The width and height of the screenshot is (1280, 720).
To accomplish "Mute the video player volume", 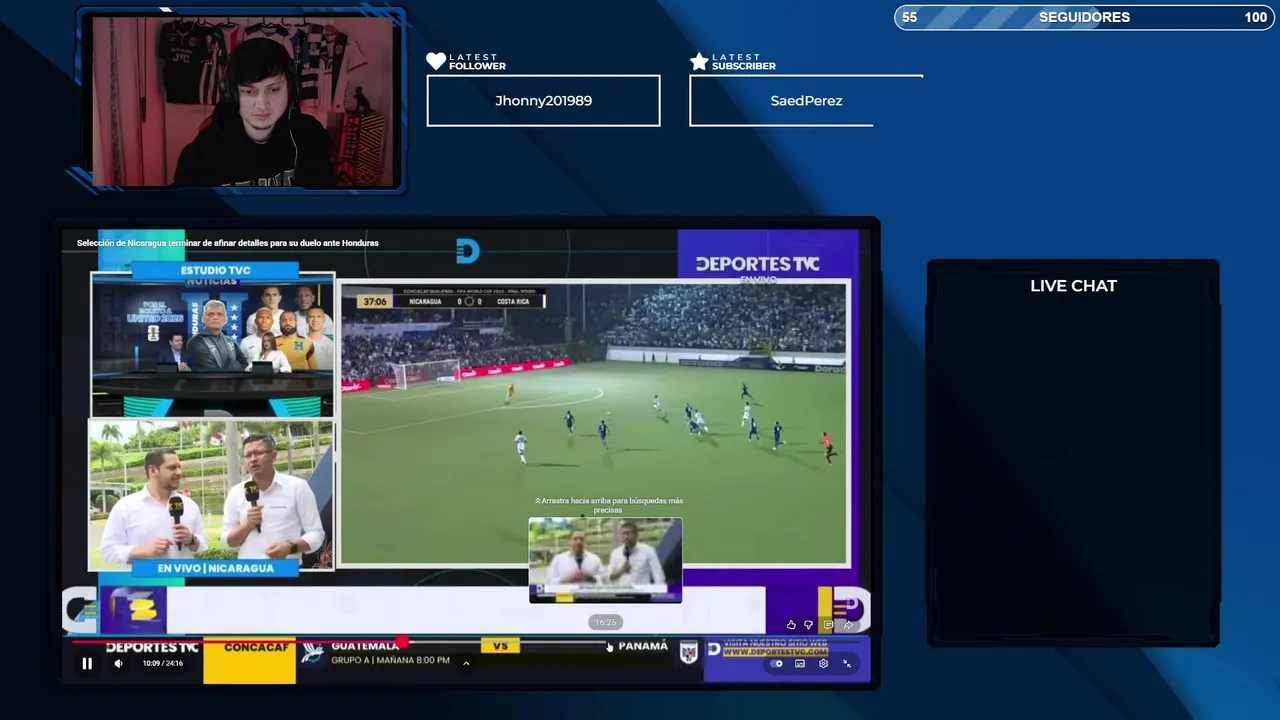I will (x=118, y=663).
